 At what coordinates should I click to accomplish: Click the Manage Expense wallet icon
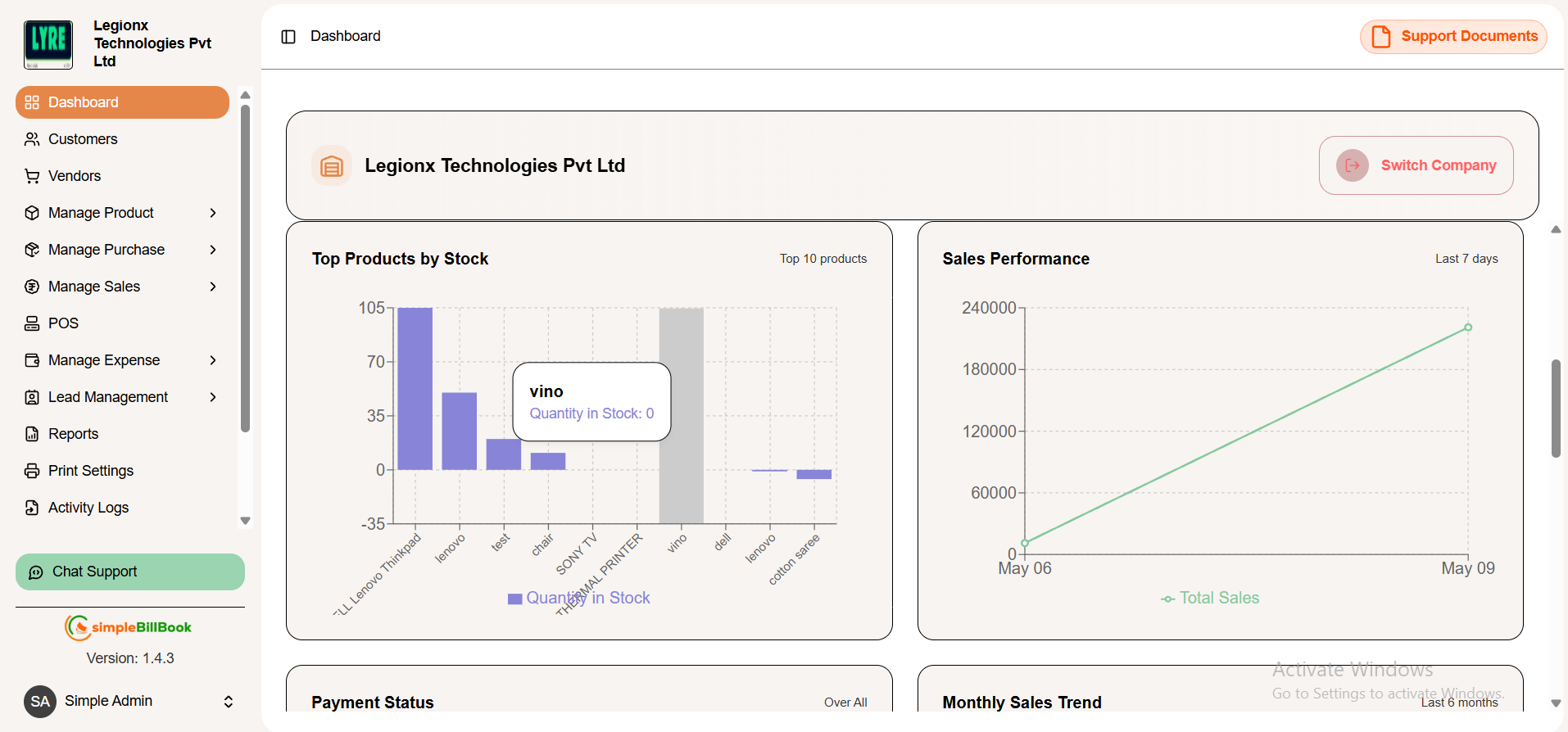(32, 360)
